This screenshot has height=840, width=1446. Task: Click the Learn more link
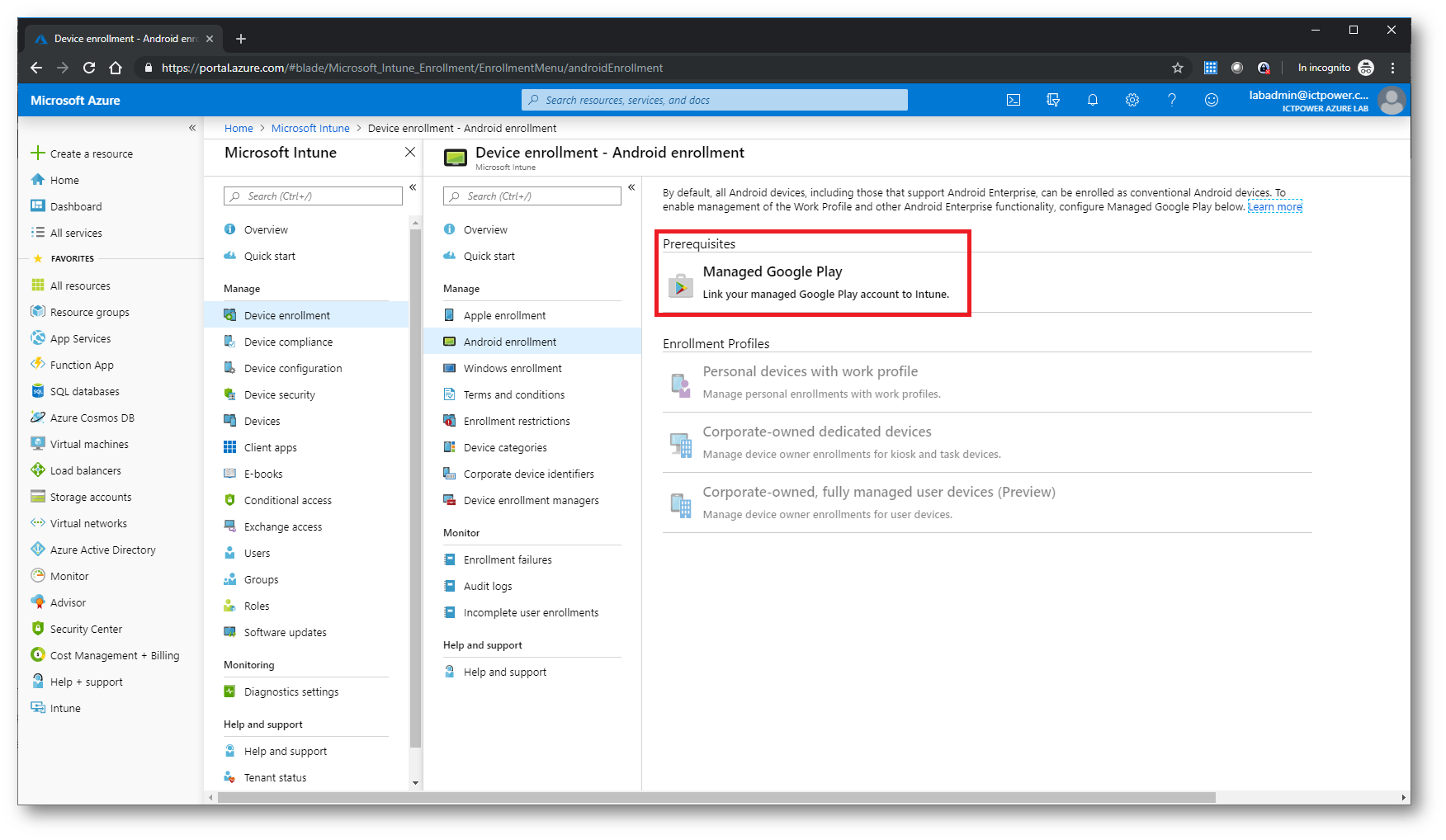click(1274, 207)
